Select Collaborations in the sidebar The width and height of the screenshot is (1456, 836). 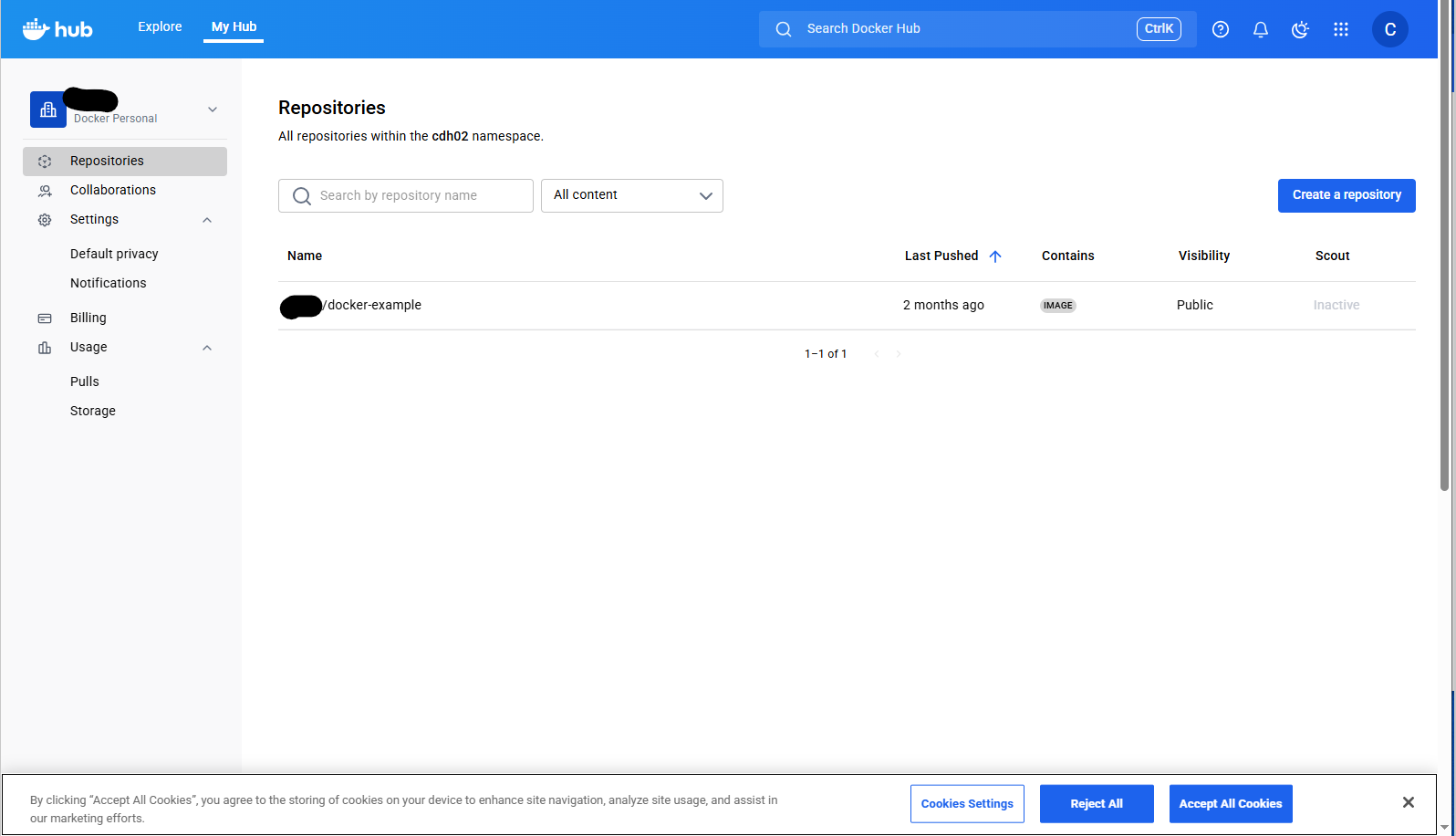125,190
